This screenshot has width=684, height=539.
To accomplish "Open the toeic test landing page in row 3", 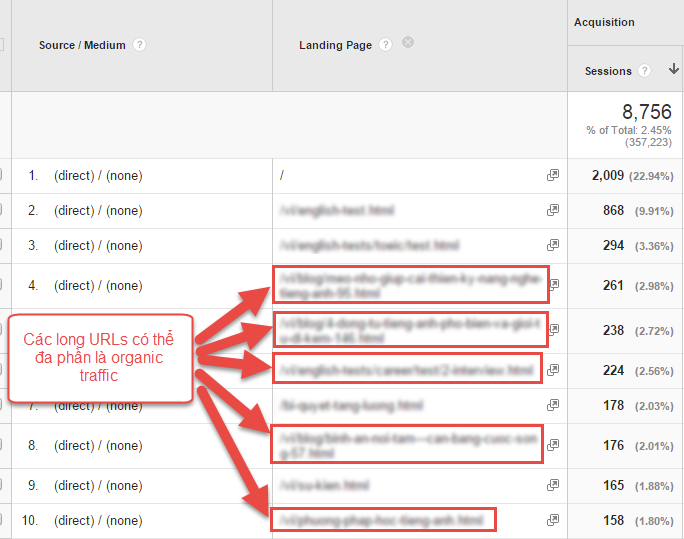I will pyautogui.click(x=369, y=245).
